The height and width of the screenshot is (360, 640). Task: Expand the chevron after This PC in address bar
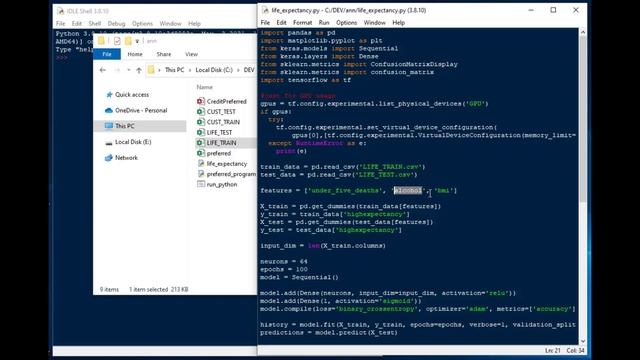190,70
